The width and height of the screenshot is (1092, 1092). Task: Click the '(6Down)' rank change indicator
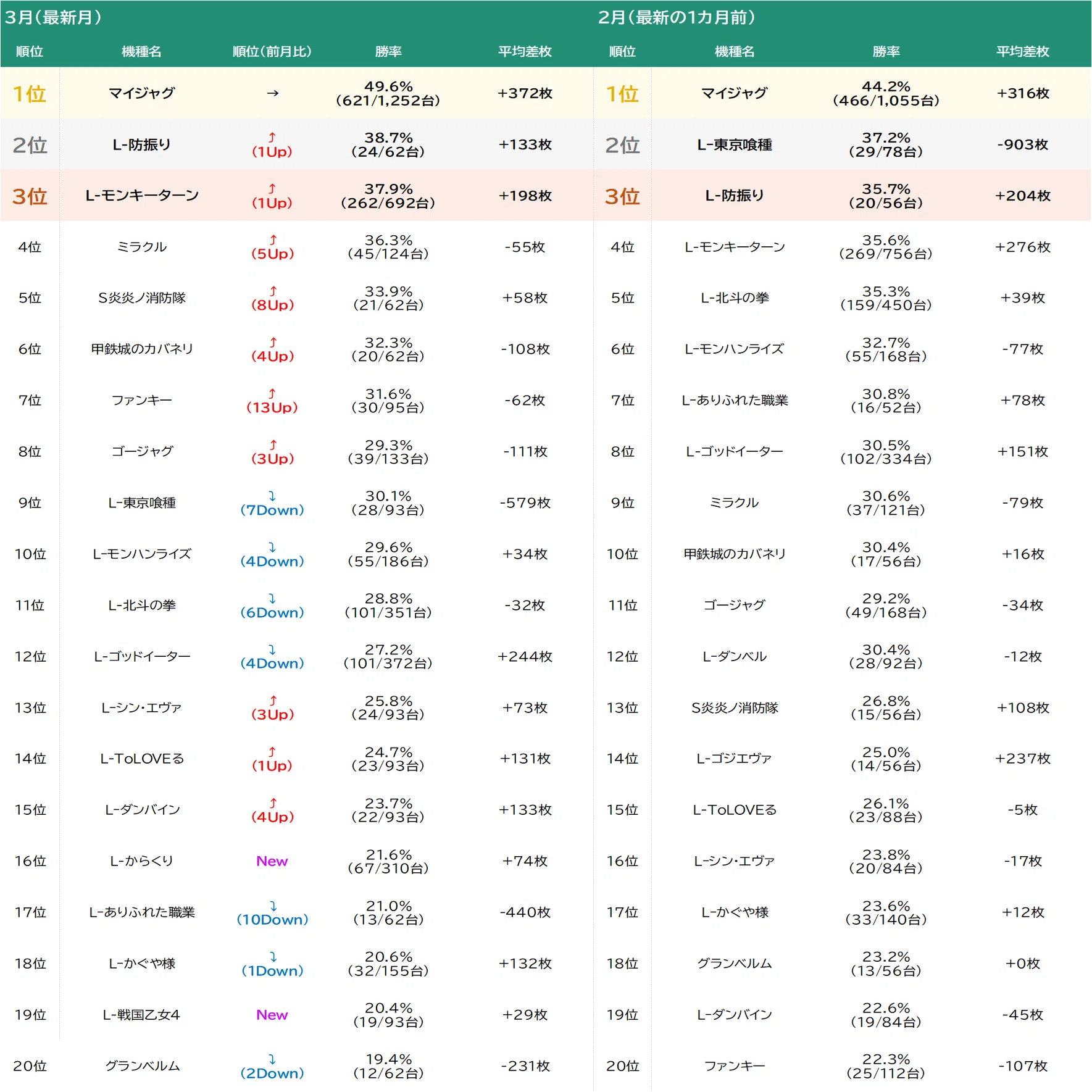pos(272,606)
